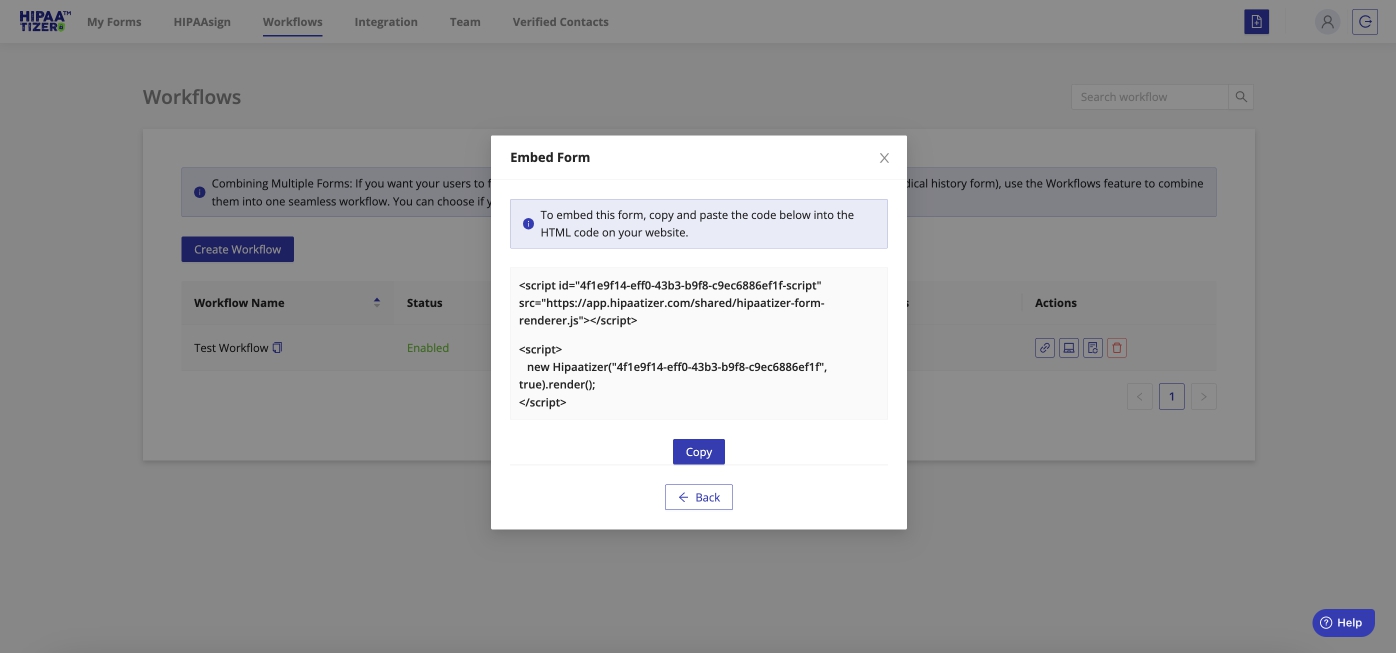Image resolution: width=1396 pixels, height=653 pixels.
Task: Open the Help widget
Action: 1343,622
